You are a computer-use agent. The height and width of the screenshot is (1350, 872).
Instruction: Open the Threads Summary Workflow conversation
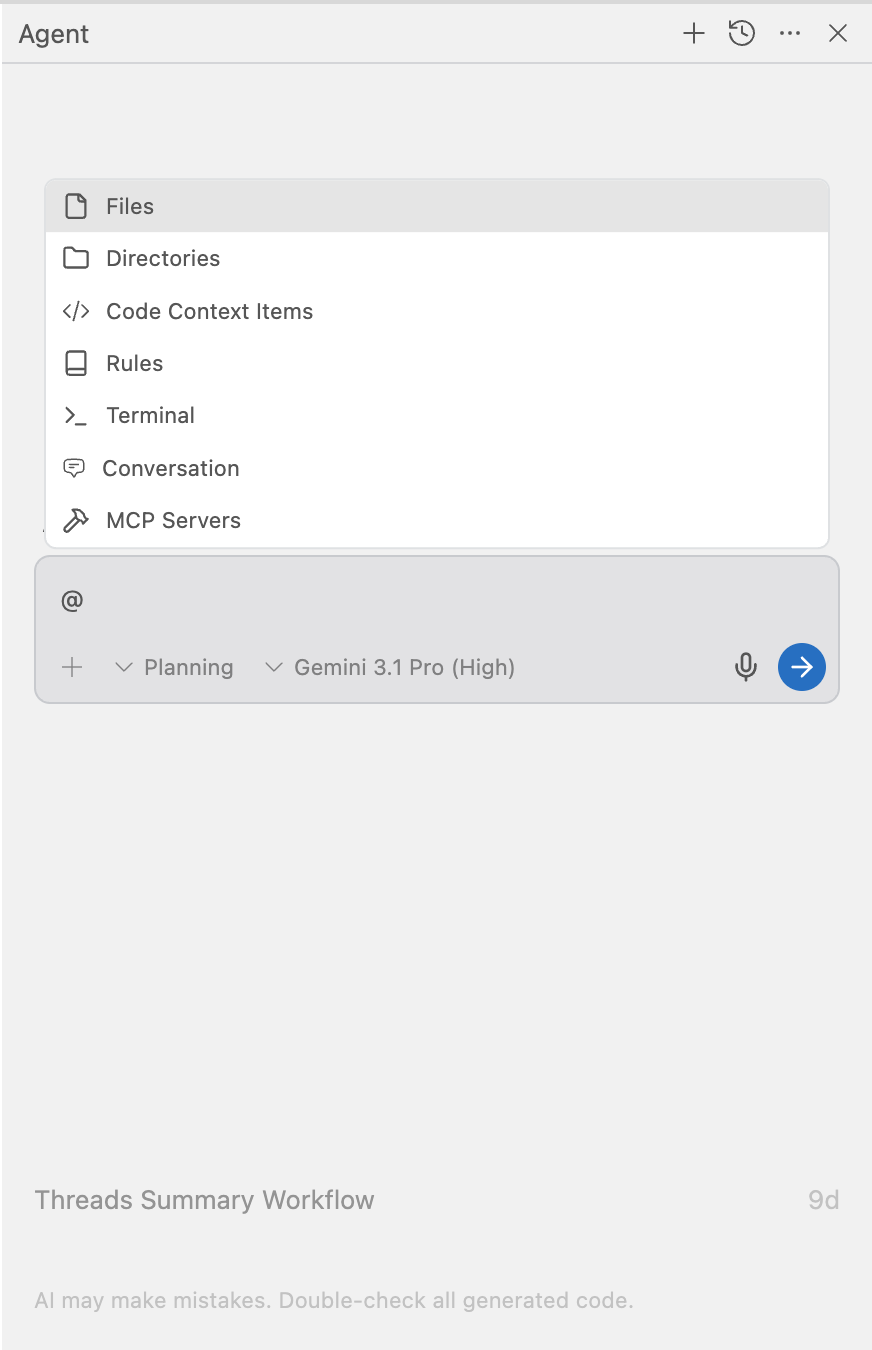point(205,1200)
